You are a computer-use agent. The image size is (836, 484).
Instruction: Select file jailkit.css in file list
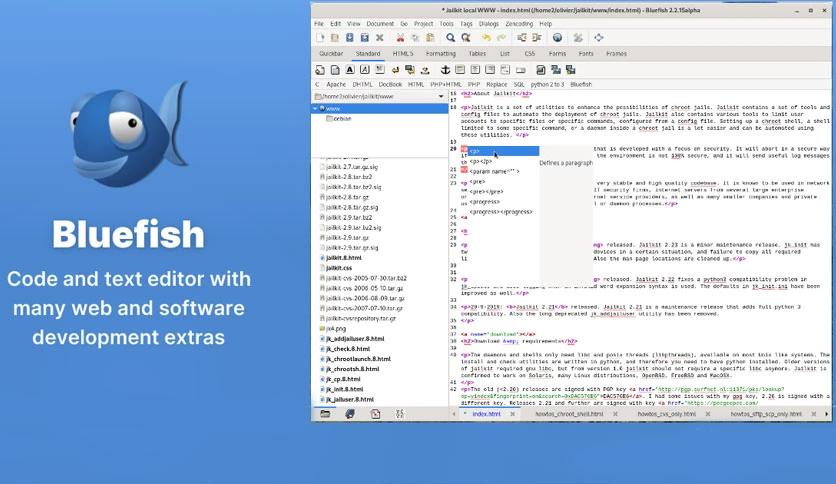[x=339, y=268]
